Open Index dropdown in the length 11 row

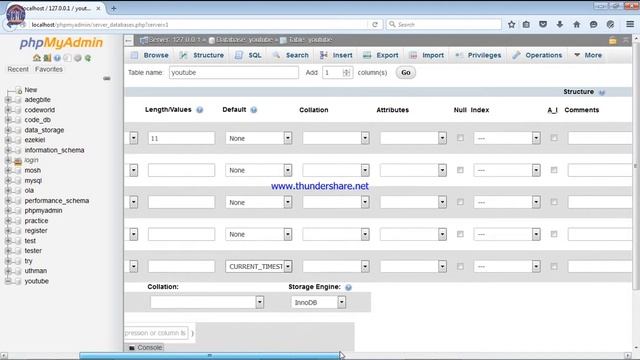click(x=507, y=138)
